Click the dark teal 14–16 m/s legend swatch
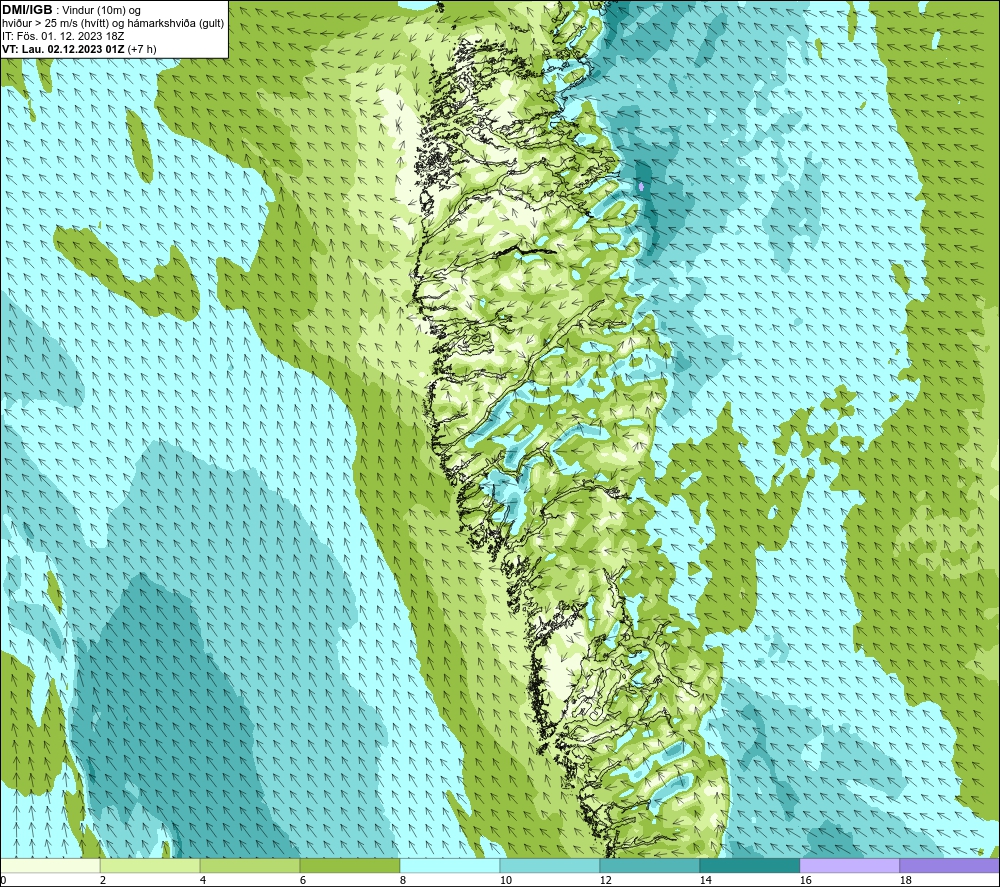Screen dimensions: 1000x887 point(749,865)
